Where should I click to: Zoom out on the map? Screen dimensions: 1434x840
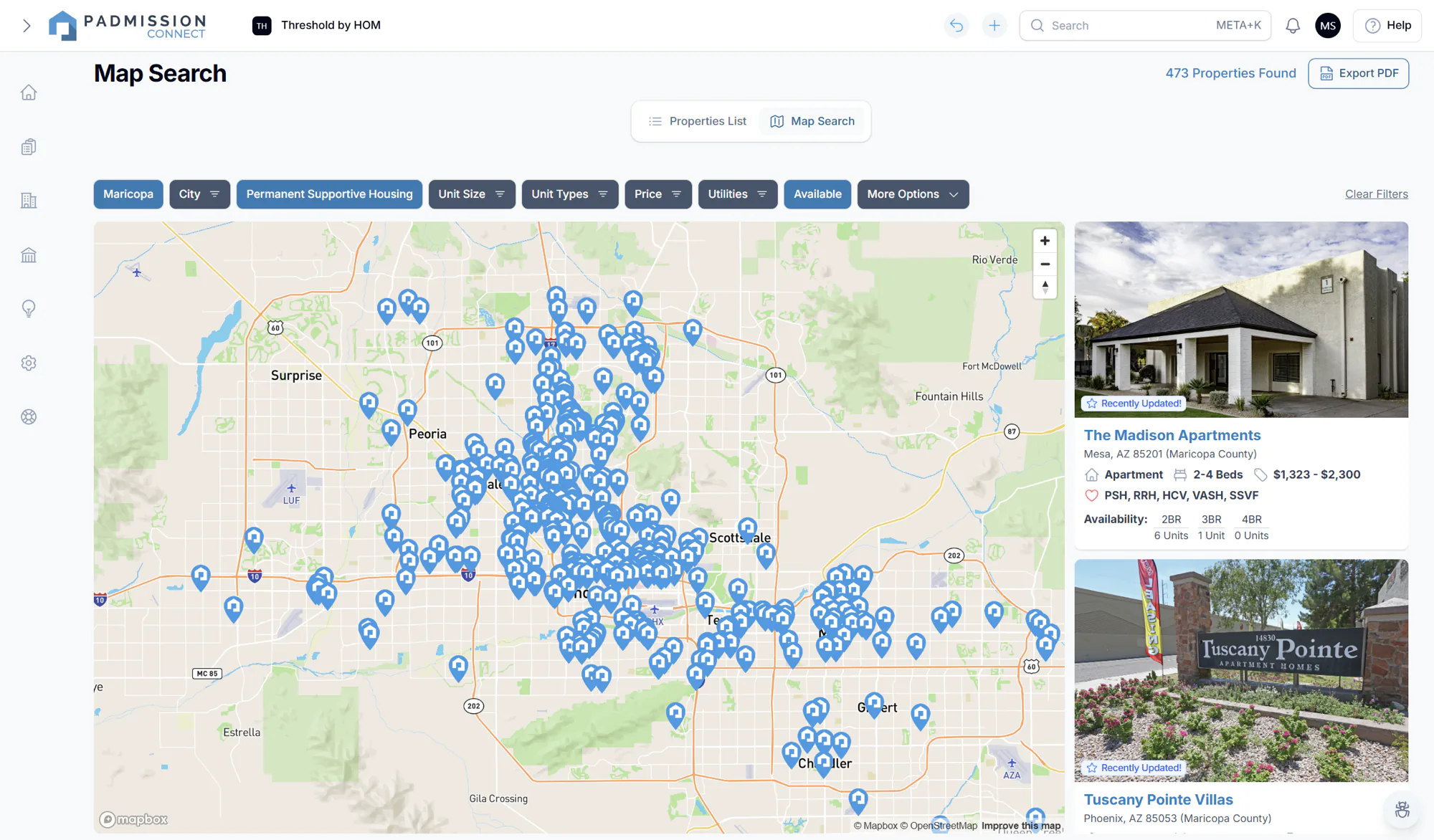(1045, 264)
